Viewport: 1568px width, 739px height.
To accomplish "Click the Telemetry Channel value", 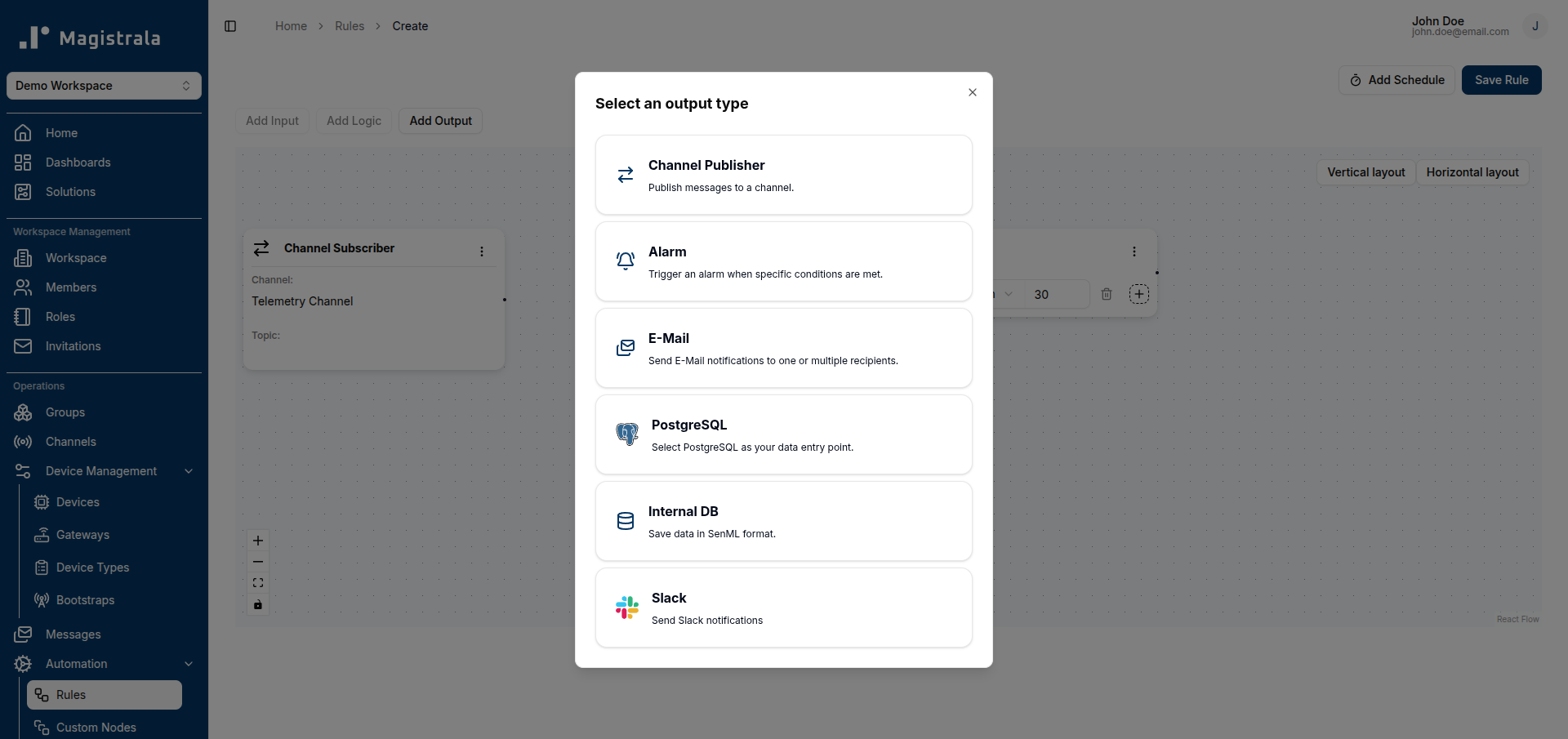I will pyautogui.click(x=302, y=301).
